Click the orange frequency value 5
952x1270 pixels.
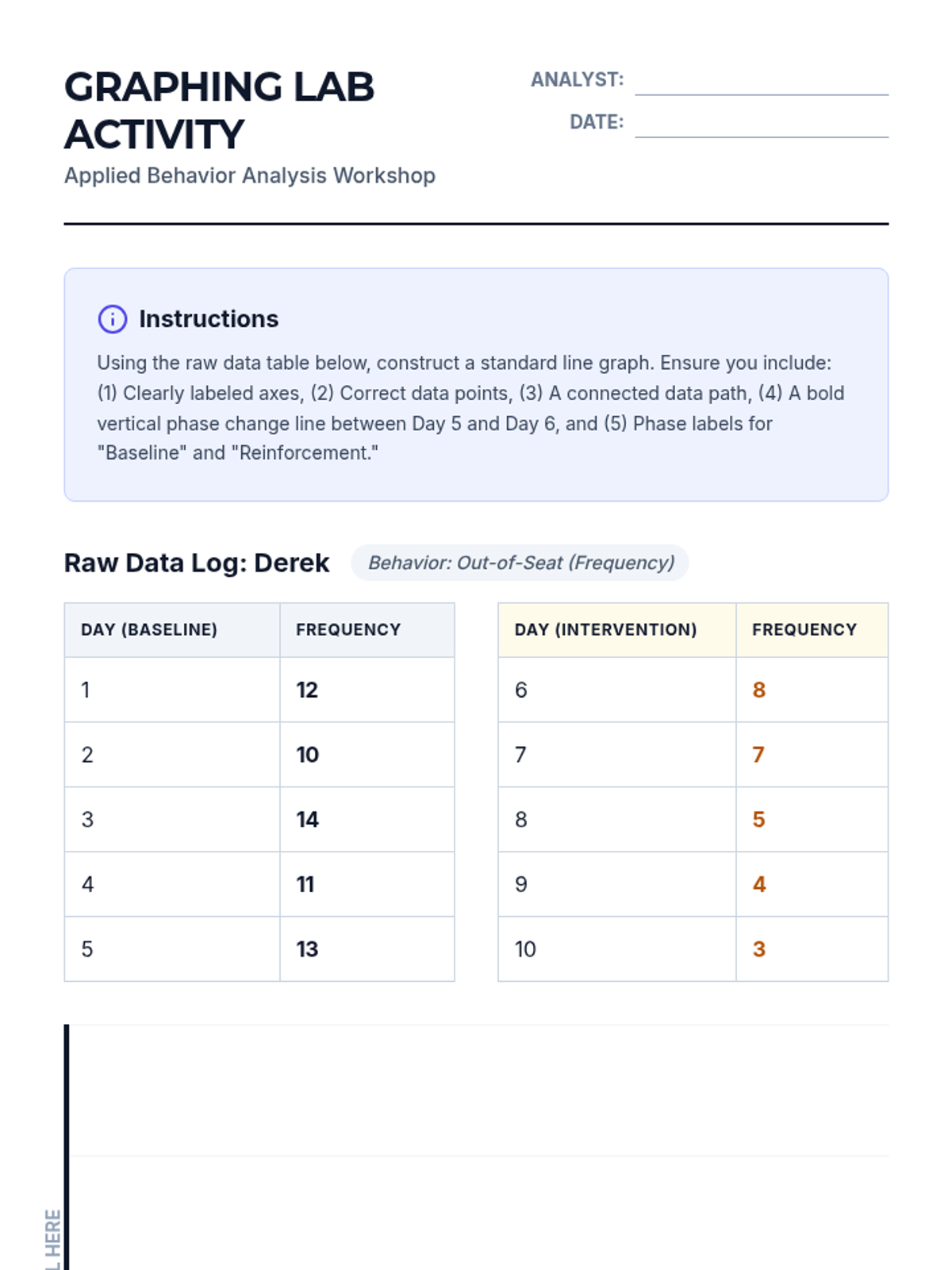(758, 819)
